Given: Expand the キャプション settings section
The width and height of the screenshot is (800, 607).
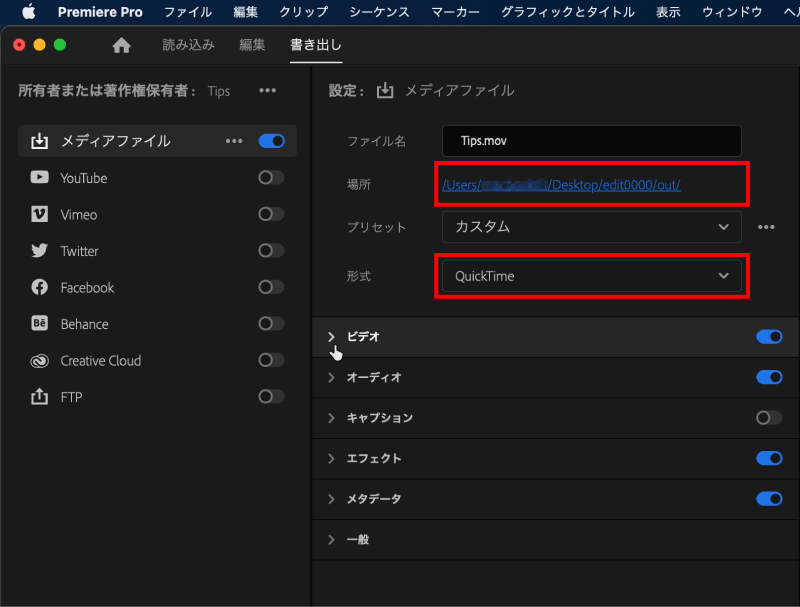Looking at the screenshot, I should (x=331, y=418).
